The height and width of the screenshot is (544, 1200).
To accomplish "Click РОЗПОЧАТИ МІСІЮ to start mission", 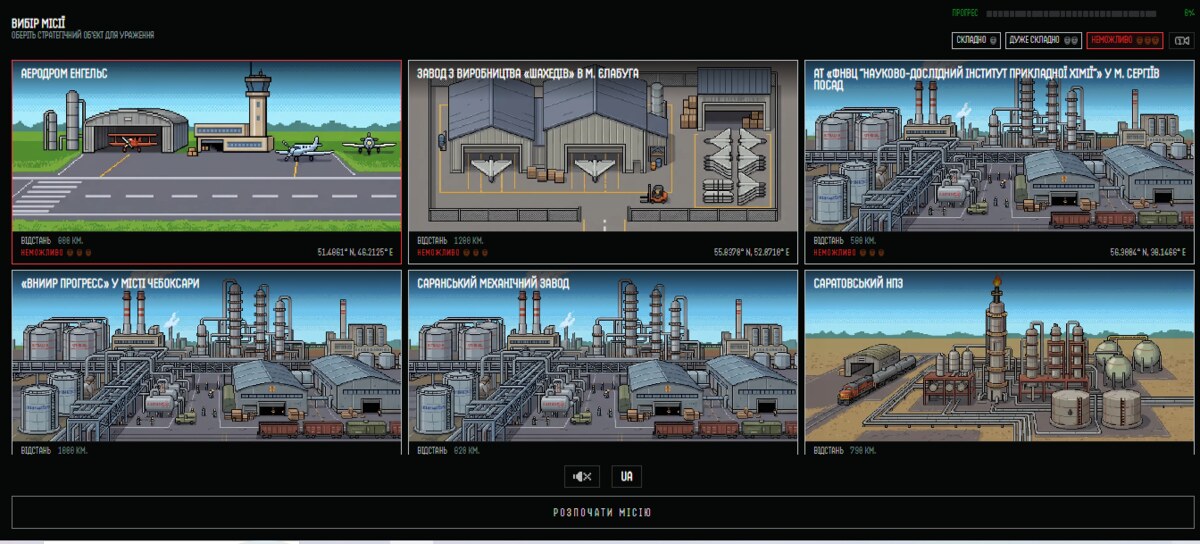I will [603, 512].
